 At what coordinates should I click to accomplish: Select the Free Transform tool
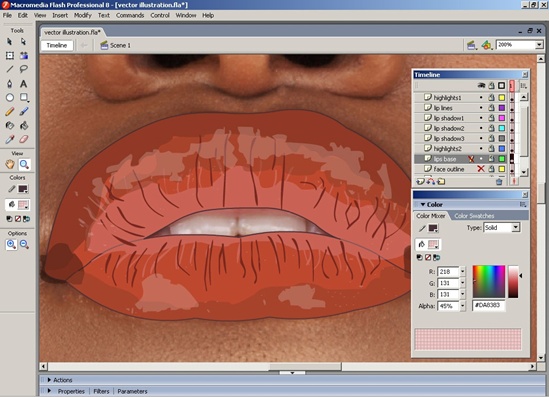click(x=9, y=56)
